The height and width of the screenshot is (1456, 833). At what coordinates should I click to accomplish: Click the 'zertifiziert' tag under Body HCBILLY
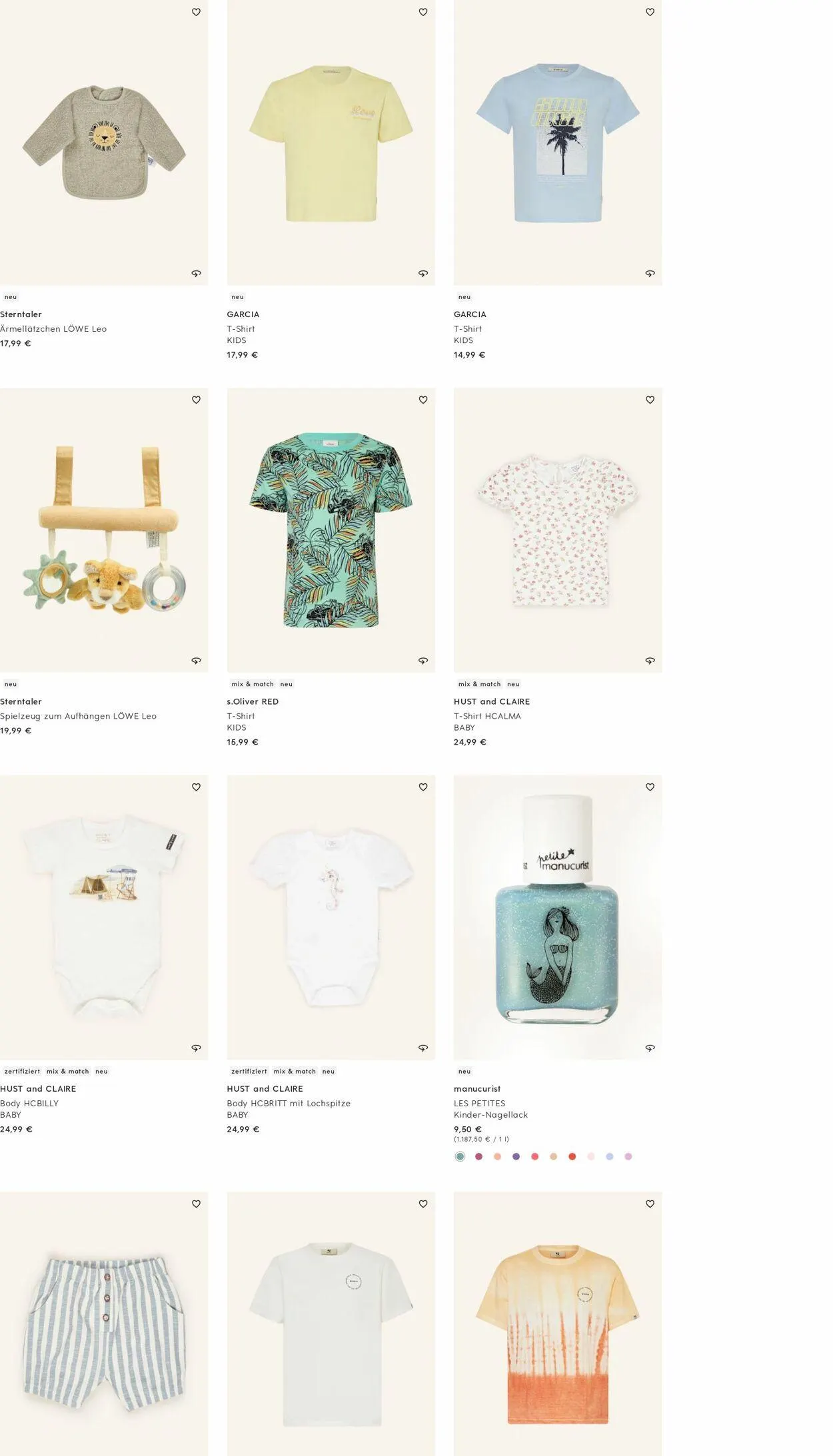(22, 1071)
